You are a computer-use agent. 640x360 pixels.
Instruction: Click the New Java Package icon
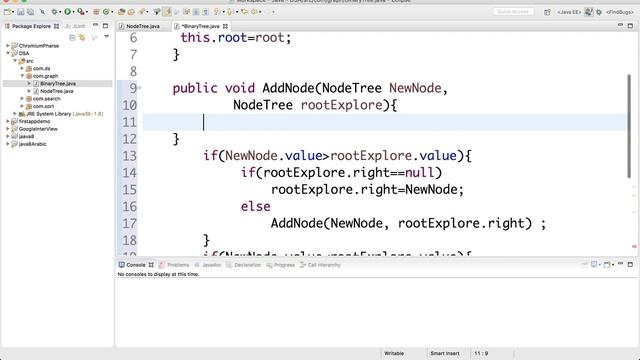96,12
